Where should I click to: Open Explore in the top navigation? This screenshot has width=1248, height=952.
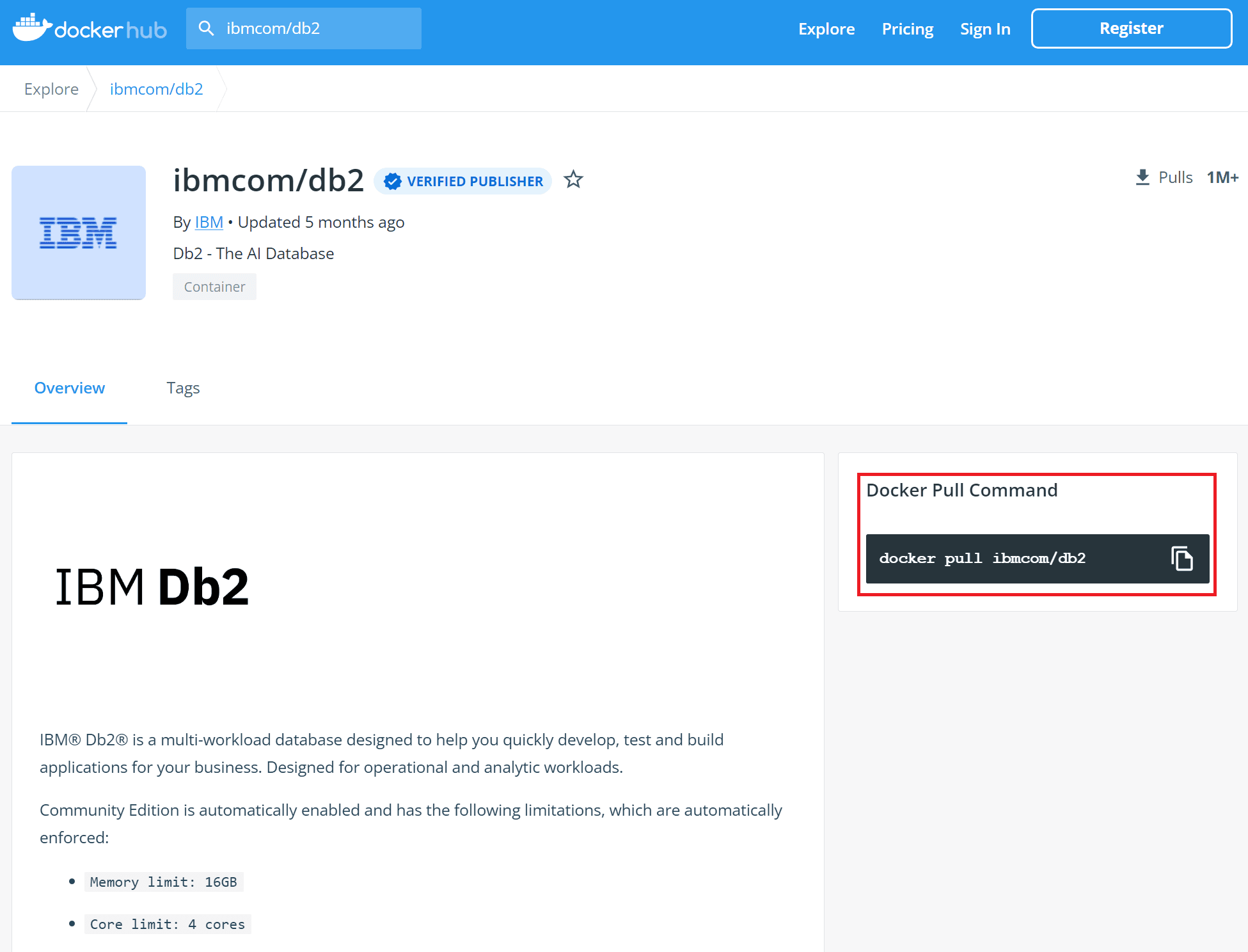pyautogui.click(x=826, y=29)
